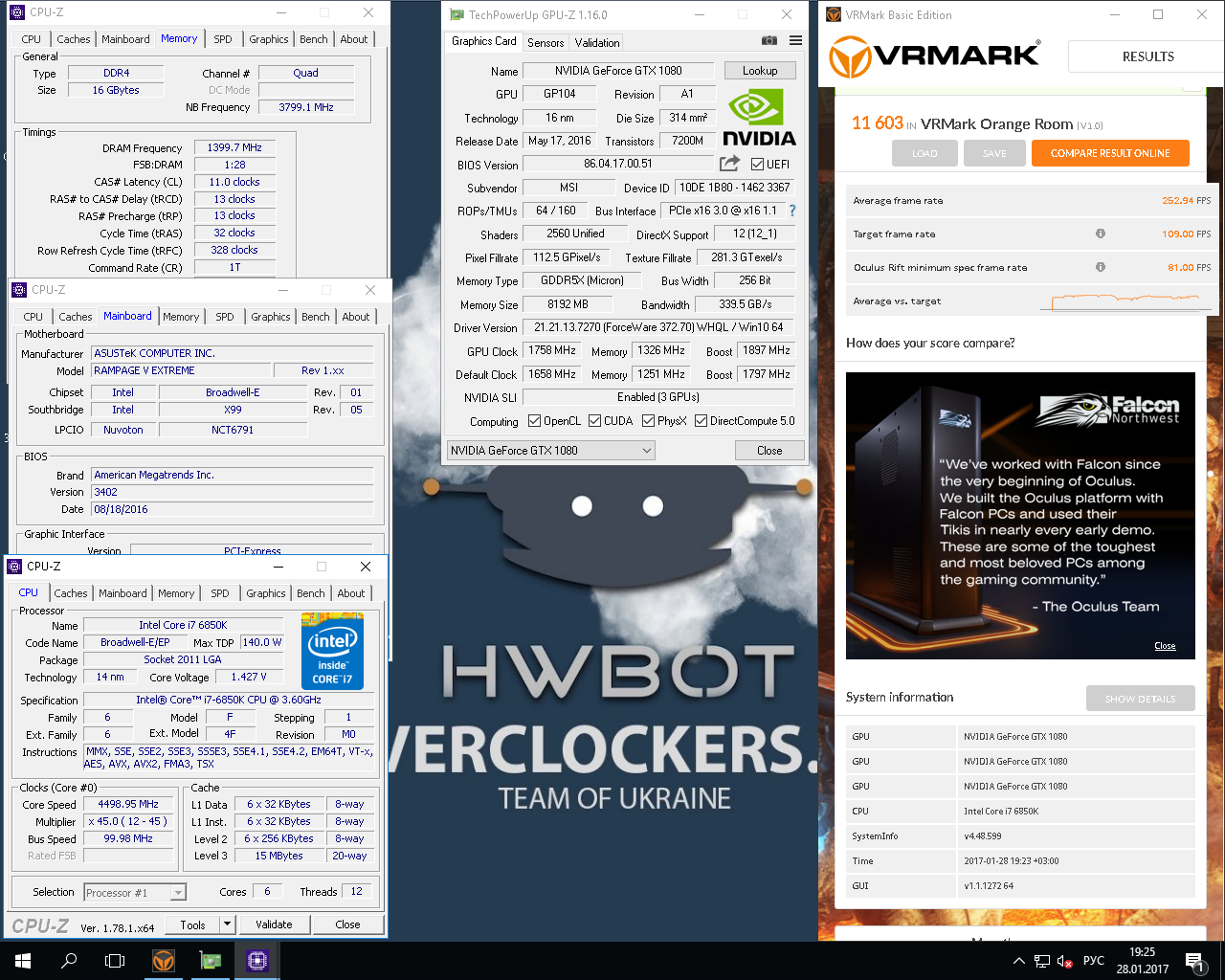Screen dimensions: 1225x980
Task: Toggle the CUDA checkbox
Action: pyautogui.click(x=594, y=421)
